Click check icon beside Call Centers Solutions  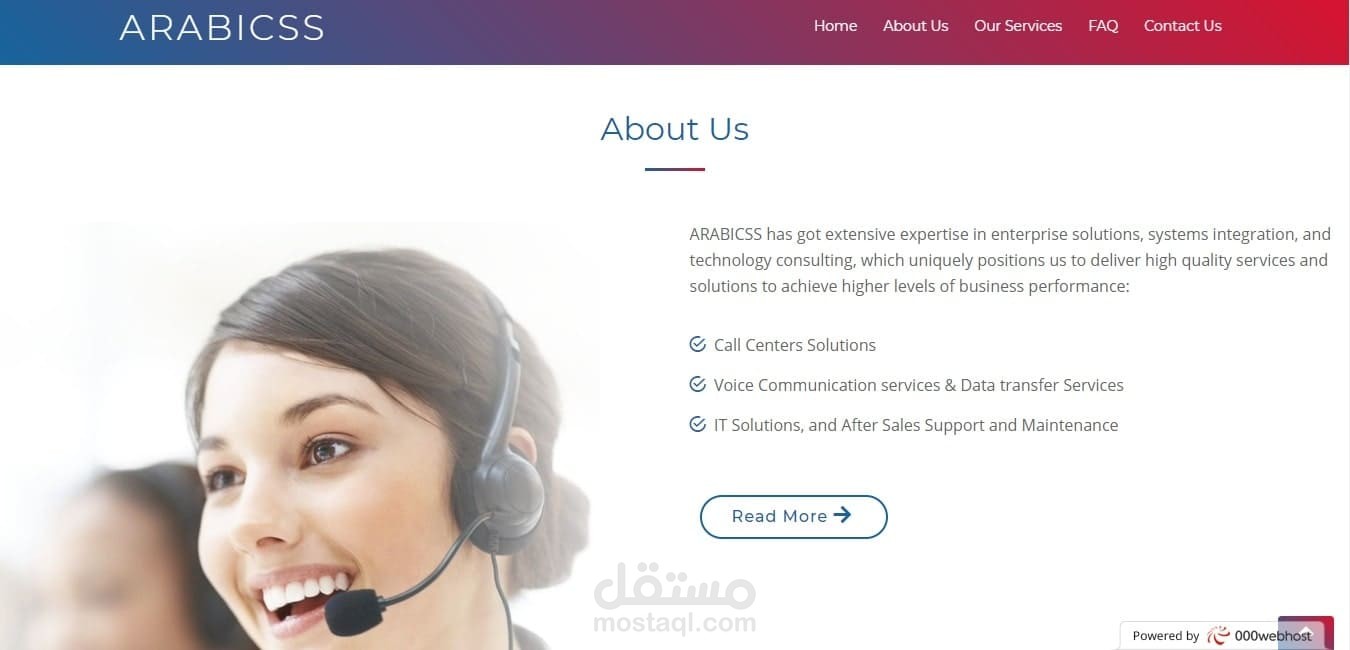coord(698,344)
